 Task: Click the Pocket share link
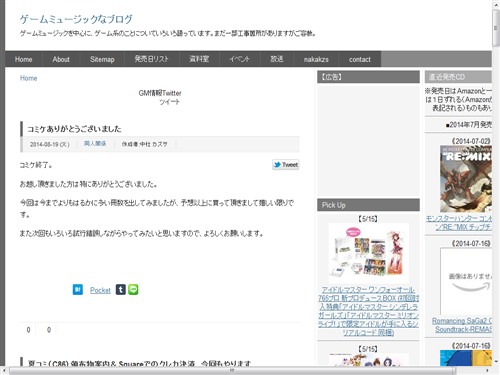point(100,290)
